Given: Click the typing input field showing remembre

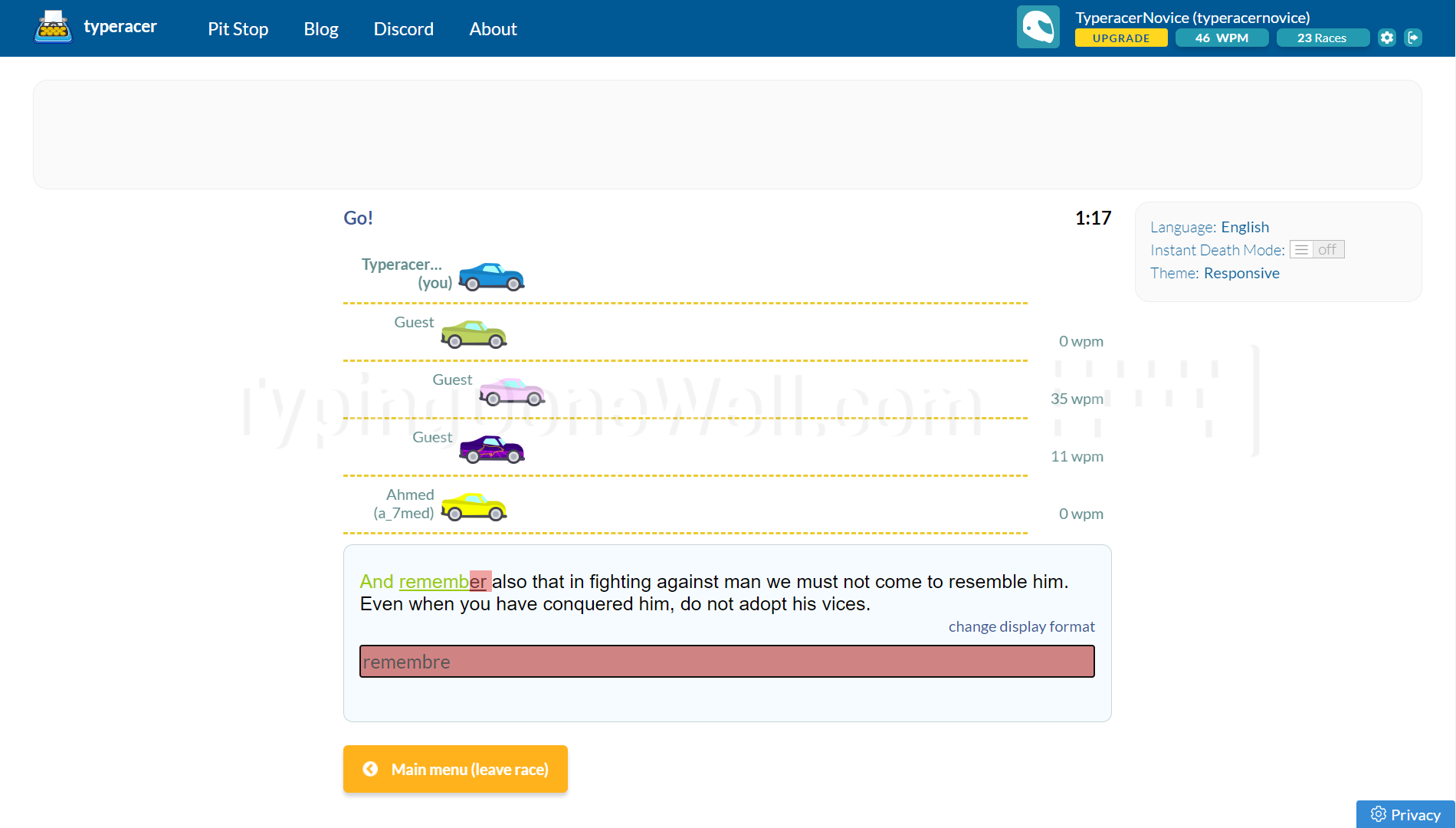Looking at the screenshot, I should [x=726, y=661].
